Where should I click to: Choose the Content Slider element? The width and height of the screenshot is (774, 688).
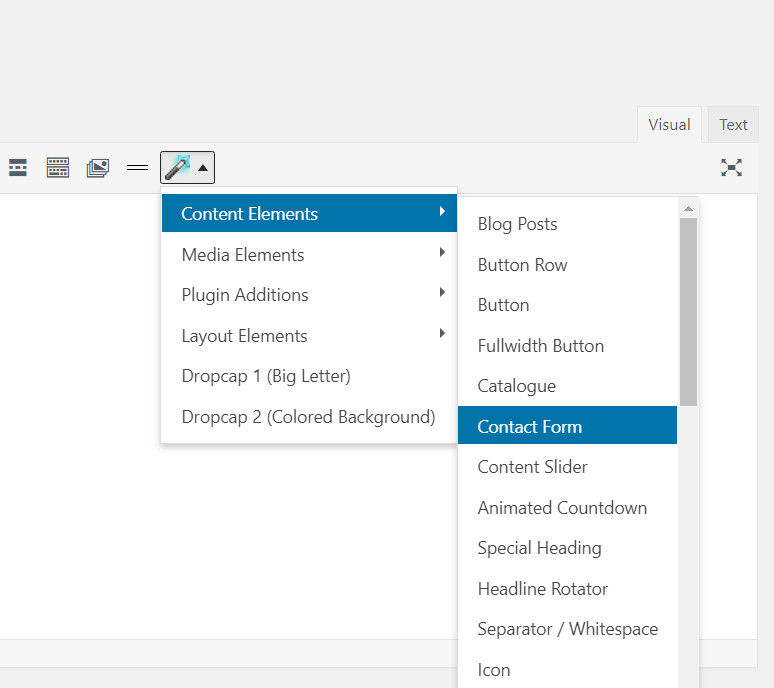point(567,467)
